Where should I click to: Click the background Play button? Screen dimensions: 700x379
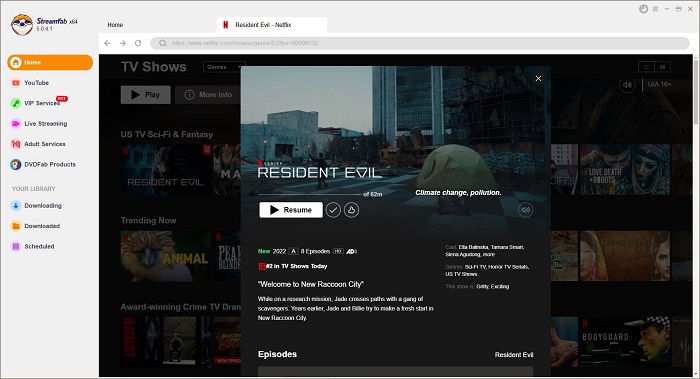click(x=146, y=95)
